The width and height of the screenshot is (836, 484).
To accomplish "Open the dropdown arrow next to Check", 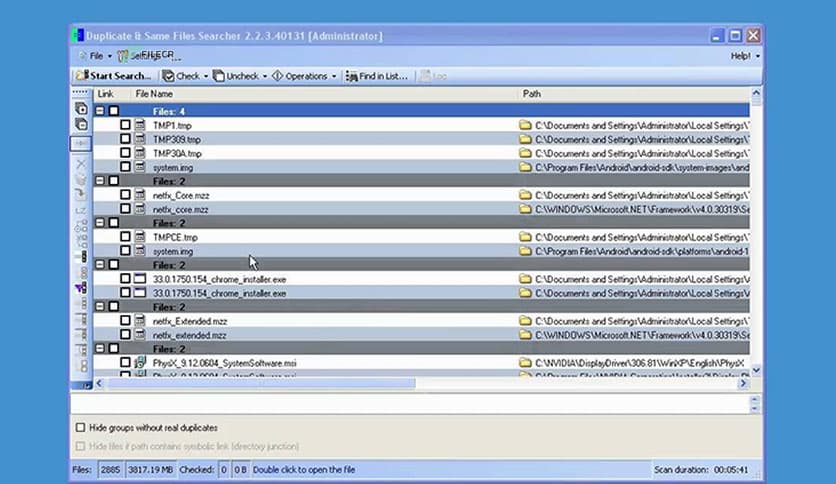I will [x=206, y=76].
